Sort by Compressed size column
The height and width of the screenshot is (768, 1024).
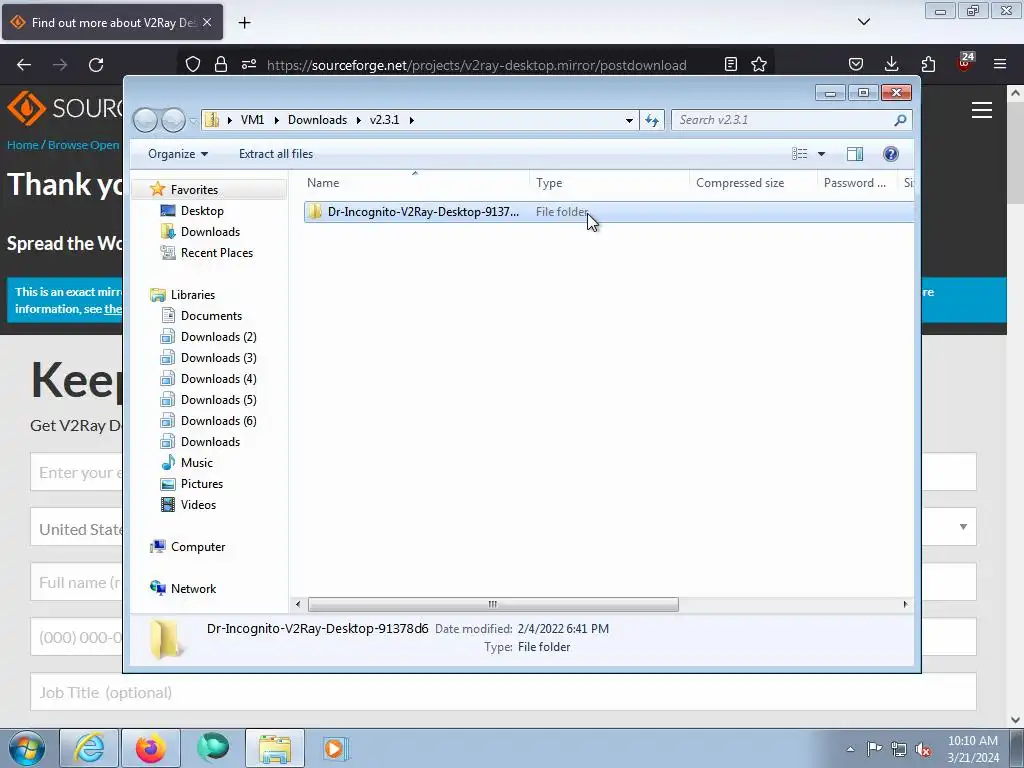(753, 183)
